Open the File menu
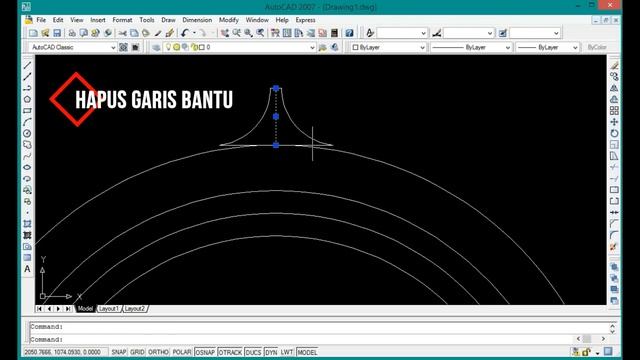The image size is (640, 360). 41,20
